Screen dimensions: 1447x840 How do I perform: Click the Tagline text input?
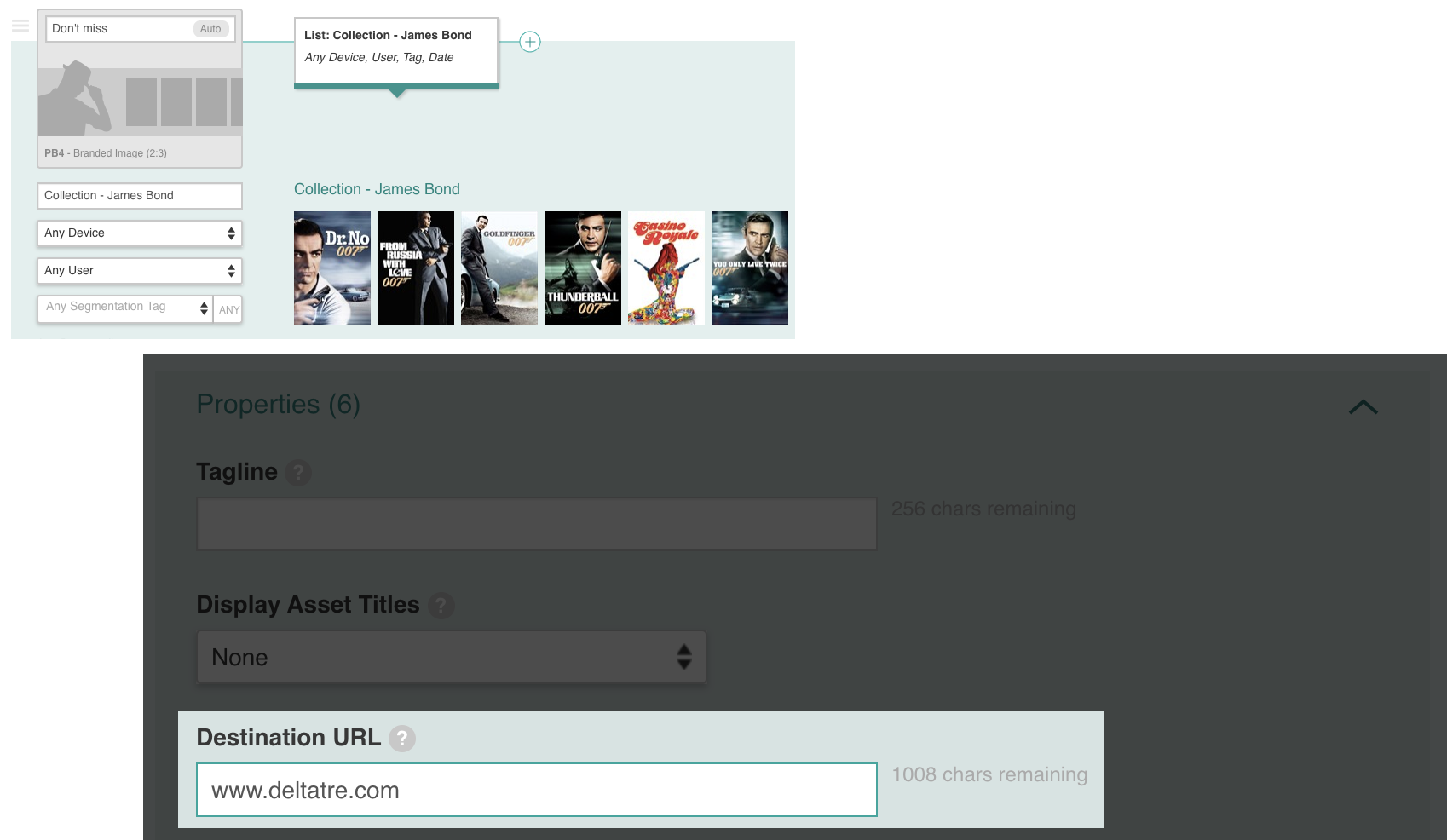tap(537, 524)
